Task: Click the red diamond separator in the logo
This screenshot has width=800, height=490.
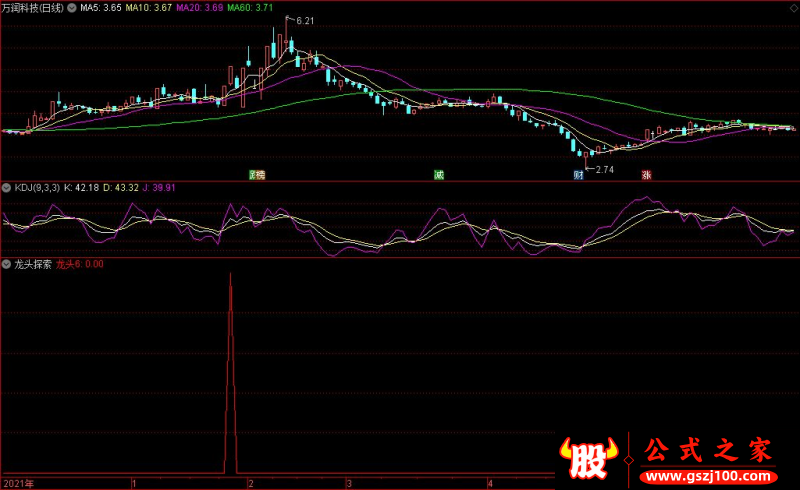Action: 629,460
